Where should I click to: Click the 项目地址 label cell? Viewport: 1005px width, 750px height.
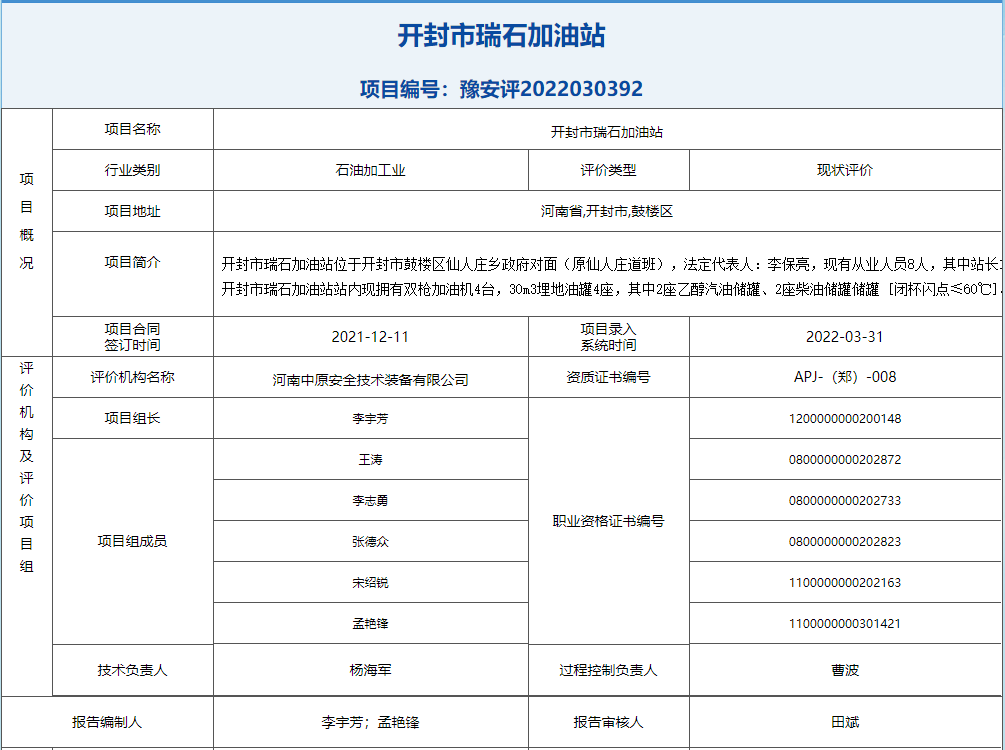pos(133,211)
